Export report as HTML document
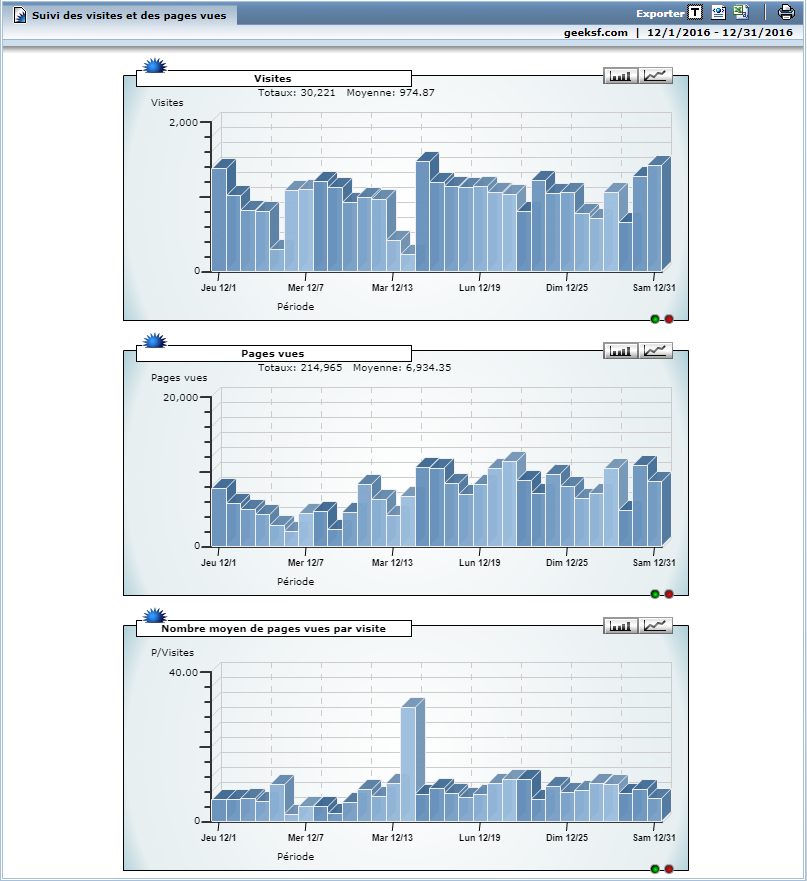807x881 pixels. pyautogui.click(x=718, y=12)
